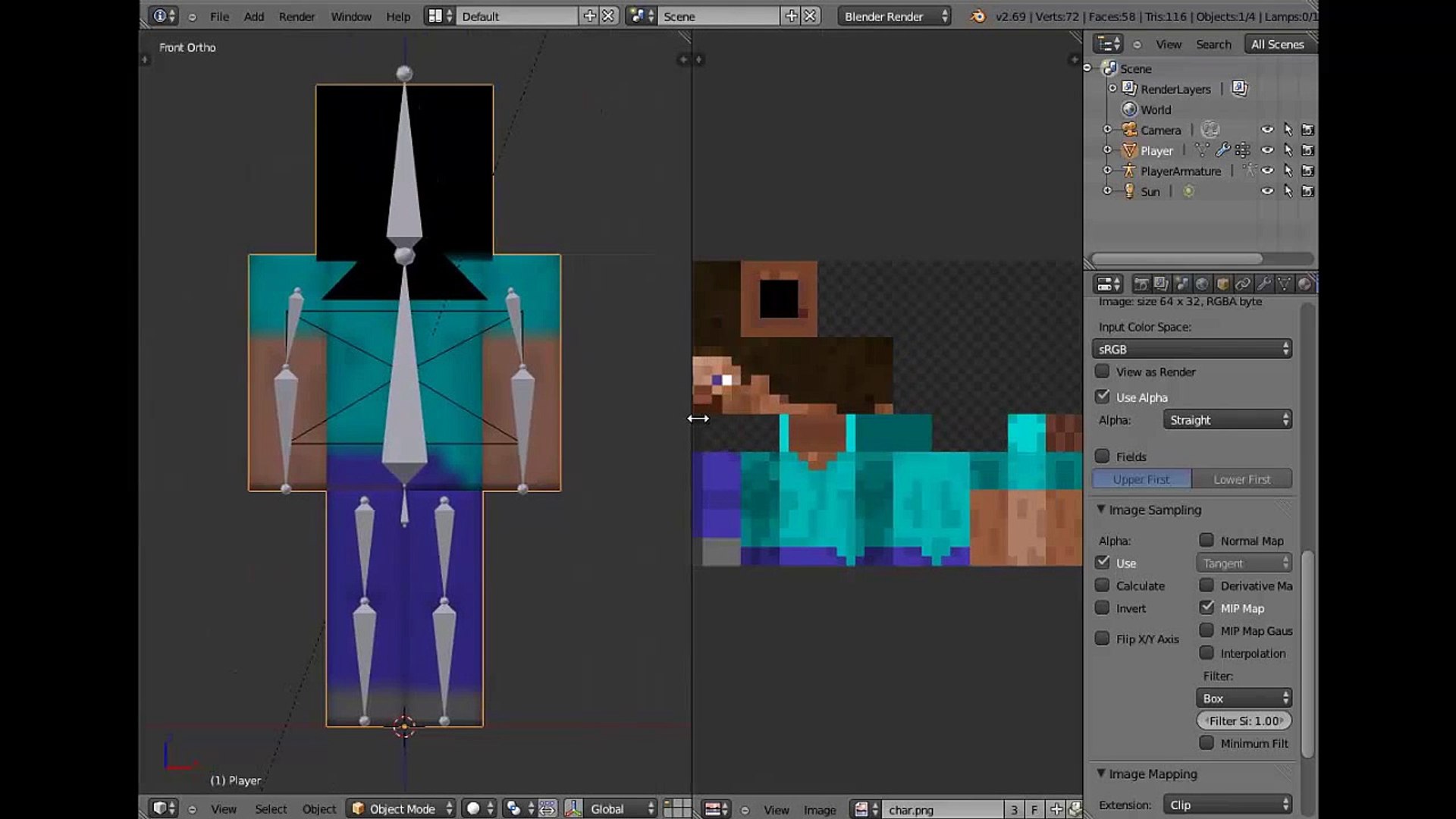Disable the Use Alpha checkbox
Viewport: 1456px width, 819px height.
(1103, 397)
